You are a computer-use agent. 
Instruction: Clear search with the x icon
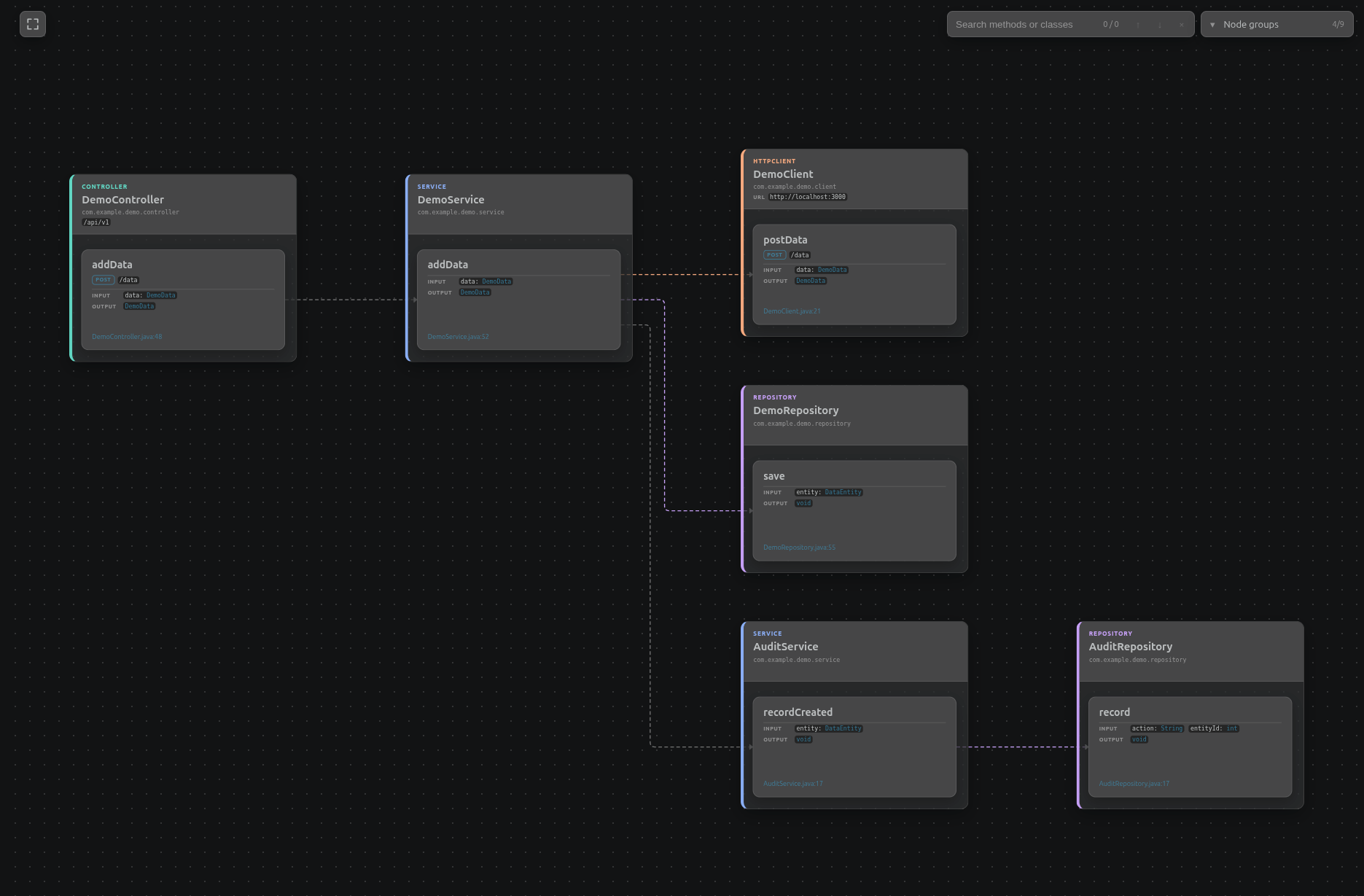pos(1182,25)
